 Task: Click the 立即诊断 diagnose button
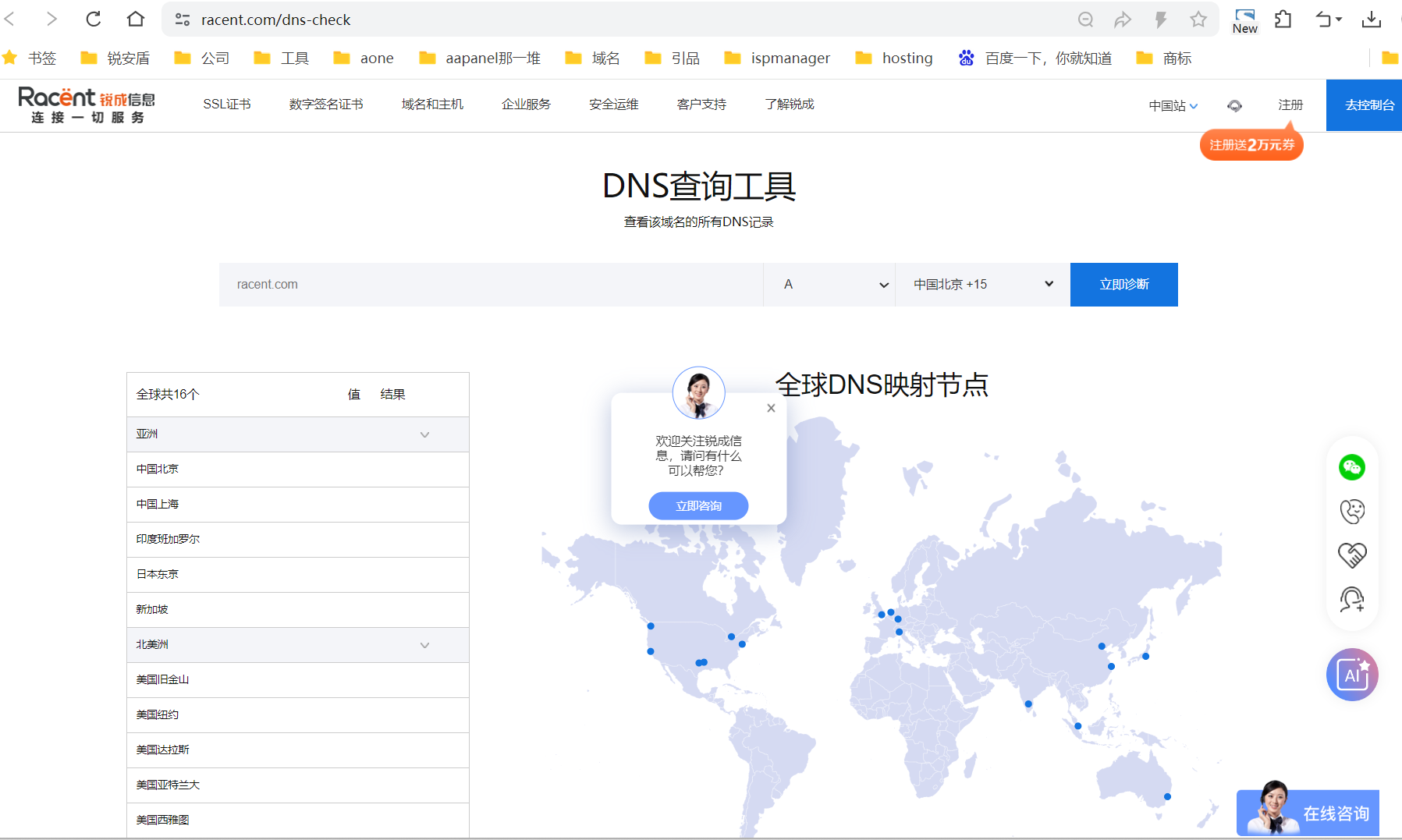(x=1123, y=284)
